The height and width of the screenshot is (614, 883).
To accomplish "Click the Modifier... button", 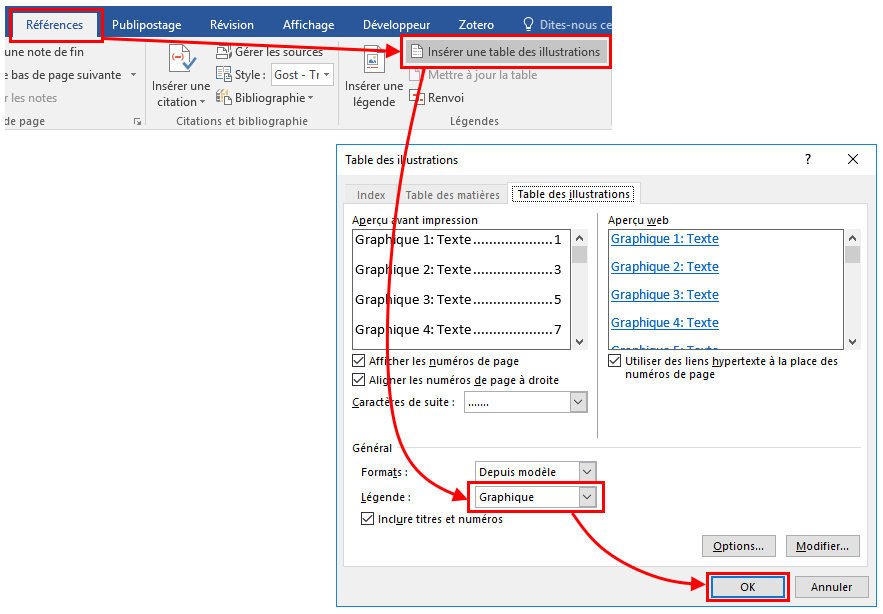I will 822,546.
